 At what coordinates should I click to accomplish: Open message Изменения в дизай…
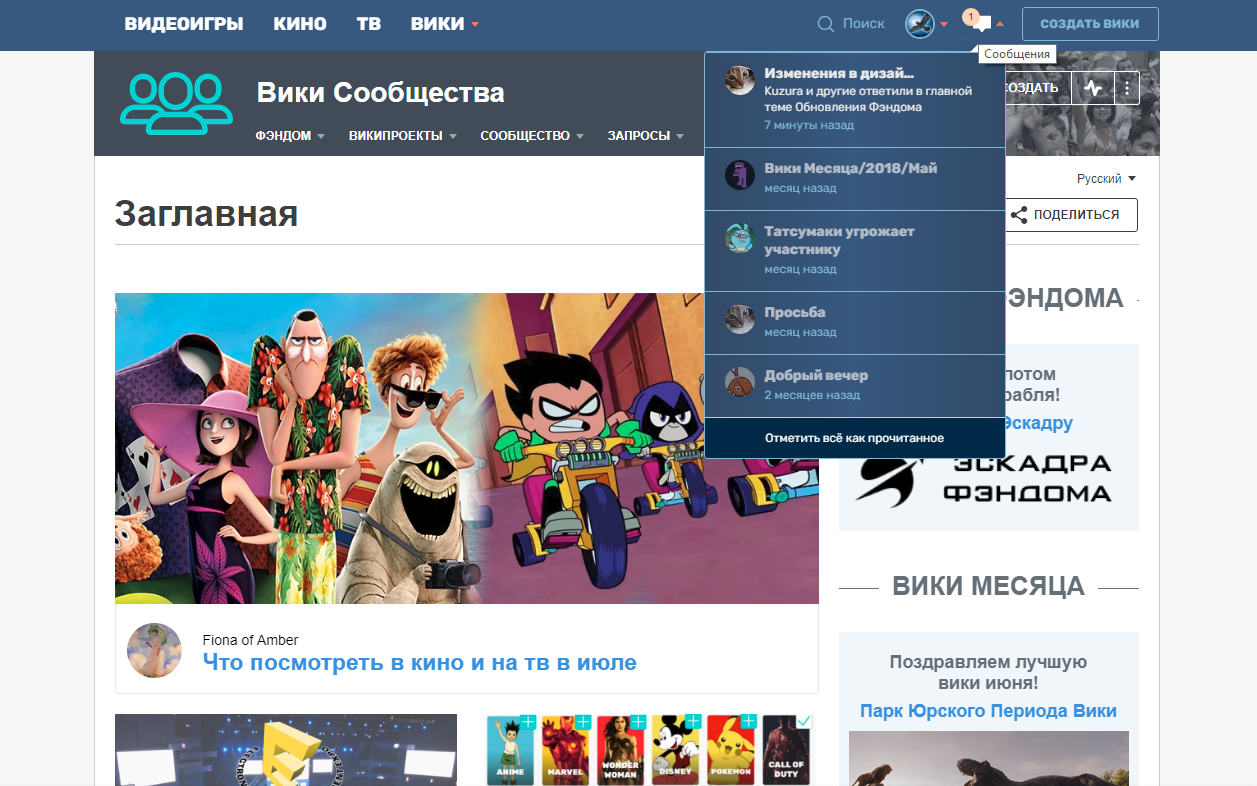(855, 99)
